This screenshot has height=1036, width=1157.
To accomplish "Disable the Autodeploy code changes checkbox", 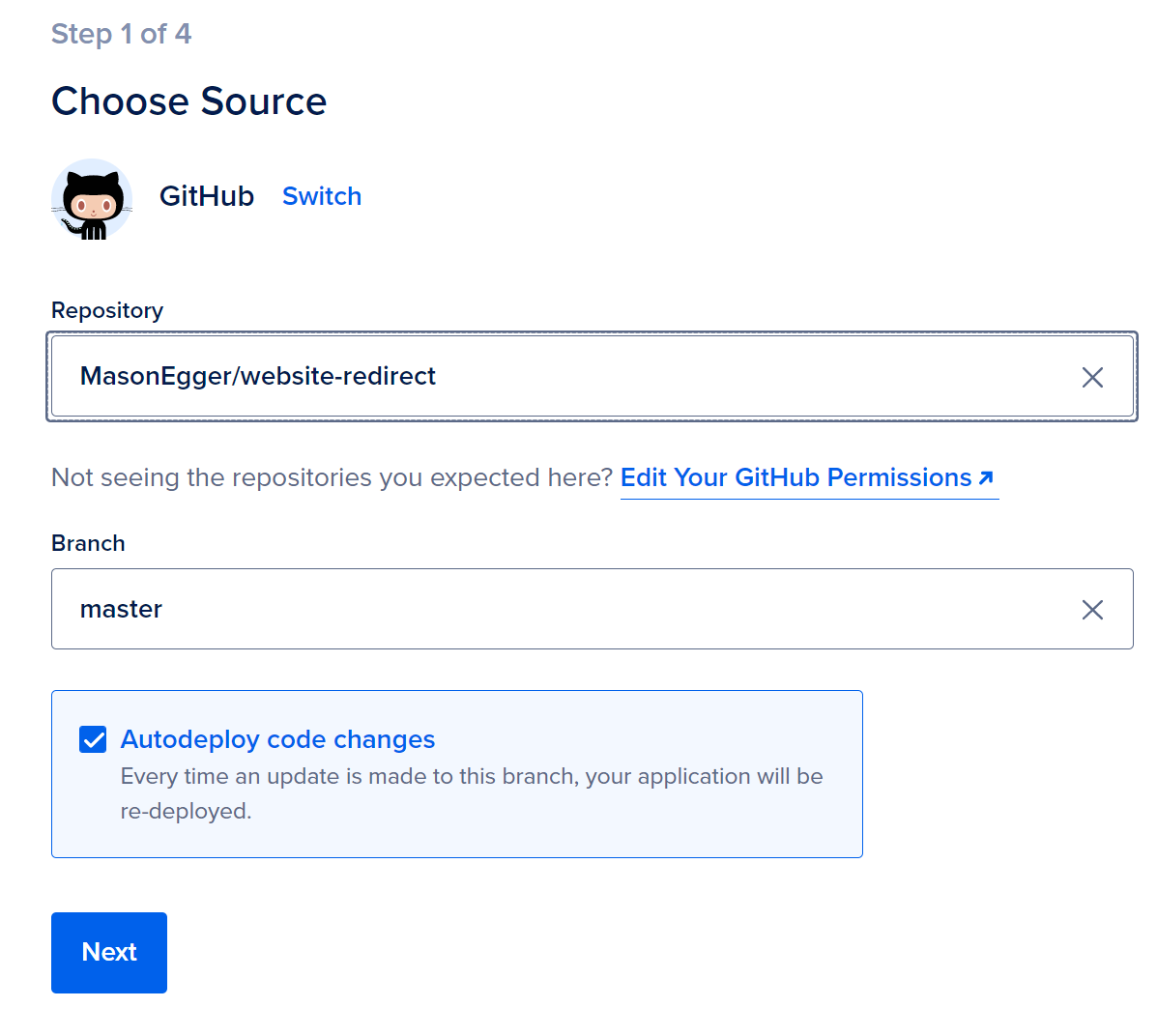I will [93, 739].
